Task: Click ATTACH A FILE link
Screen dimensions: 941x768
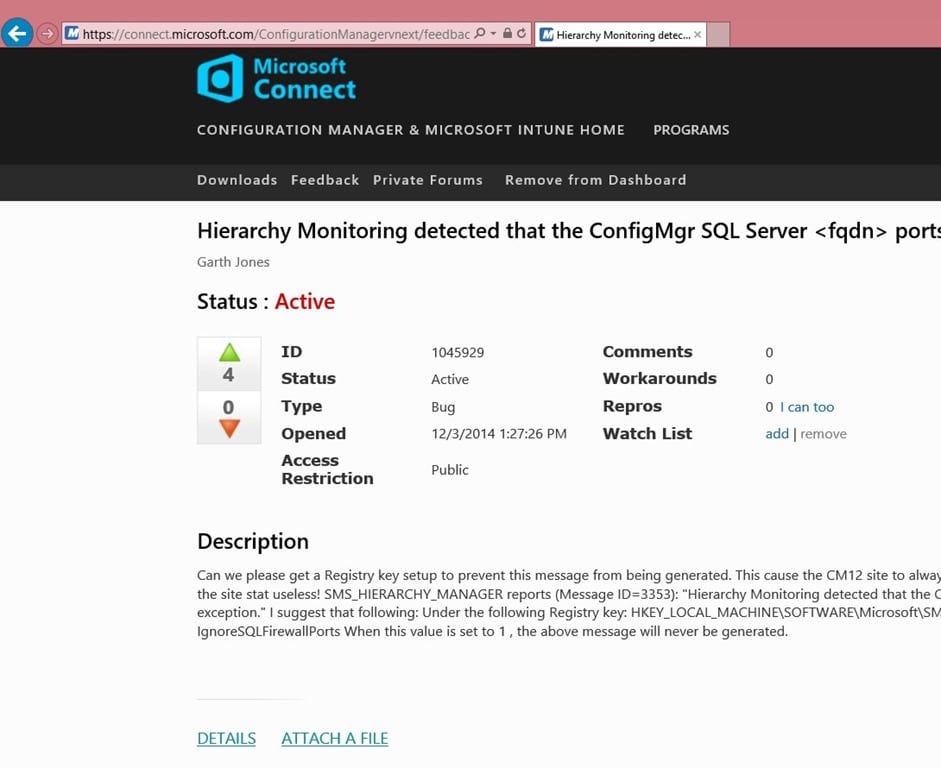Action: point(335,738)
